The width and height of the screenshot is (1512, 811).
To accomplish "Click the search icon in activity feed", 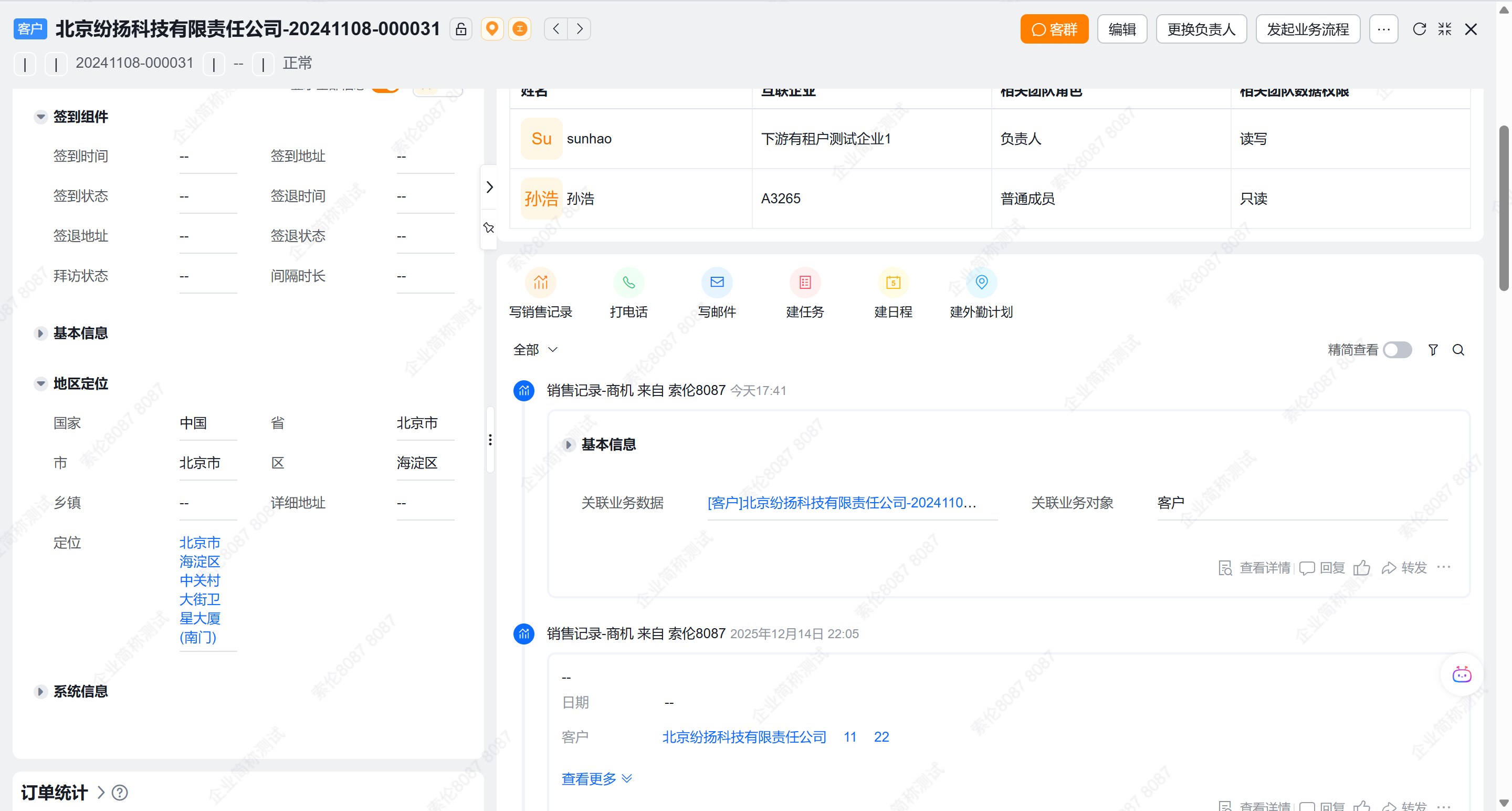I will (1458, 350).
